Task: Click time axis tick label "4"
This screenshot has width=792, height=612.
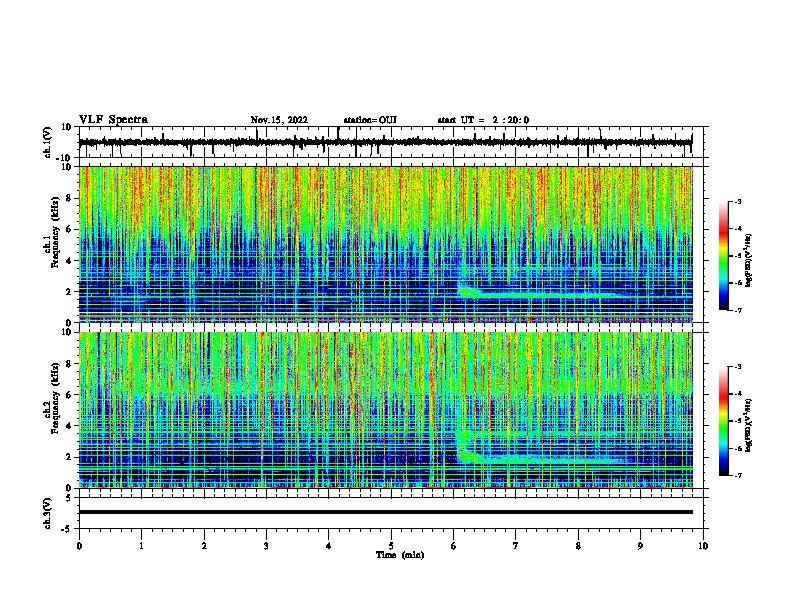Action: tap(329, 546)
